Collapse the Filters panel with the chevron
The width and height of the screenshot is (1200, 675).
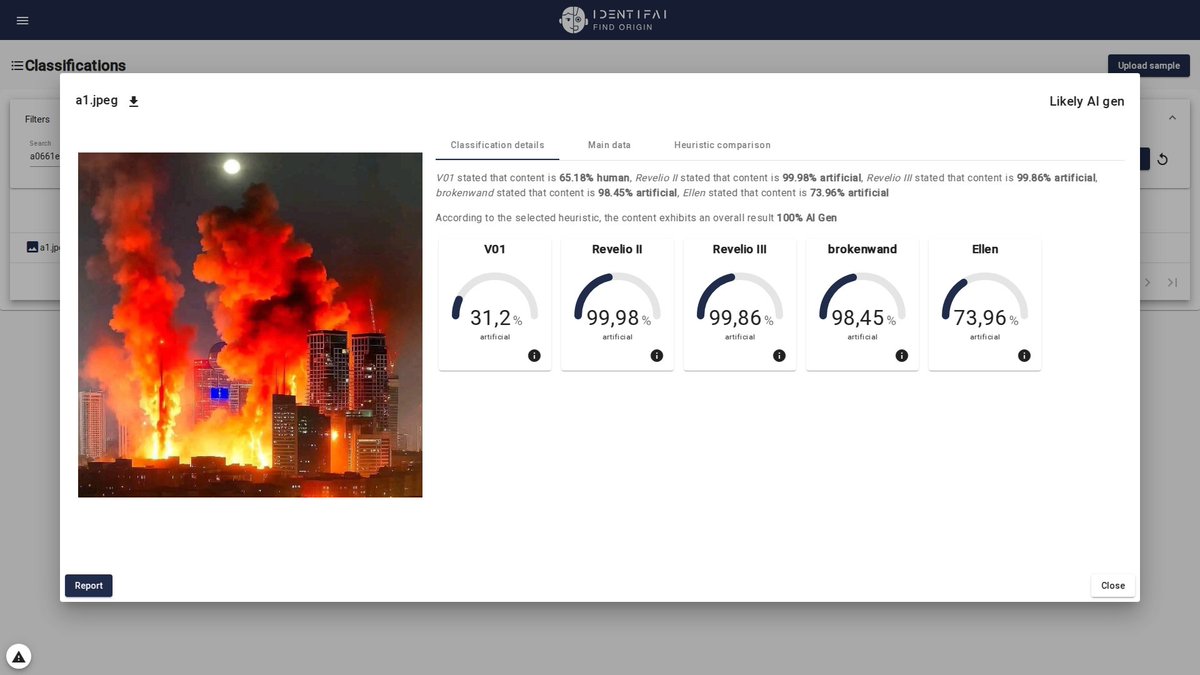(x=1172, y=116)
